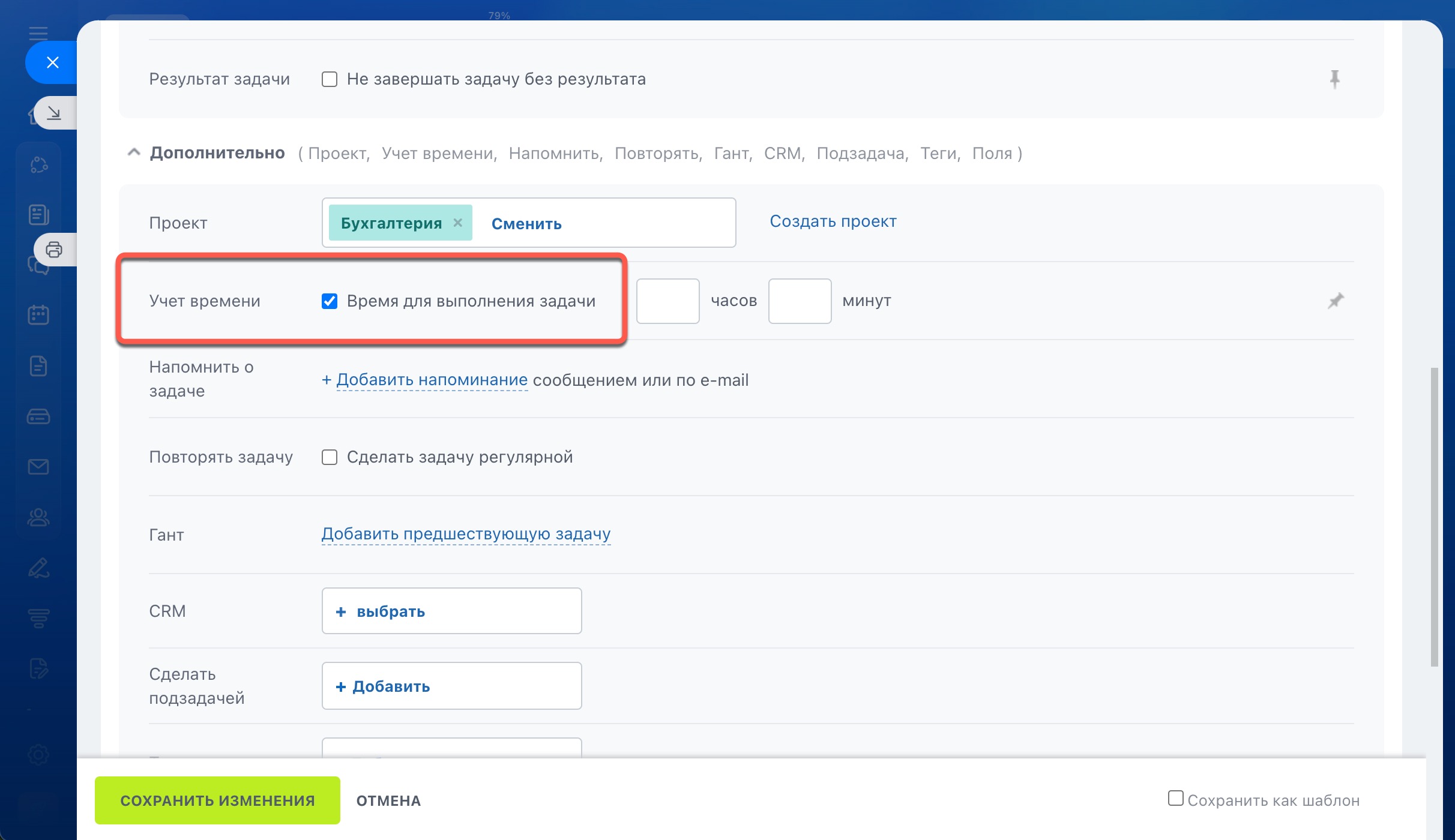Collapse the Дополнительно section
This screenshot has height=840, width=1455.
134,153
